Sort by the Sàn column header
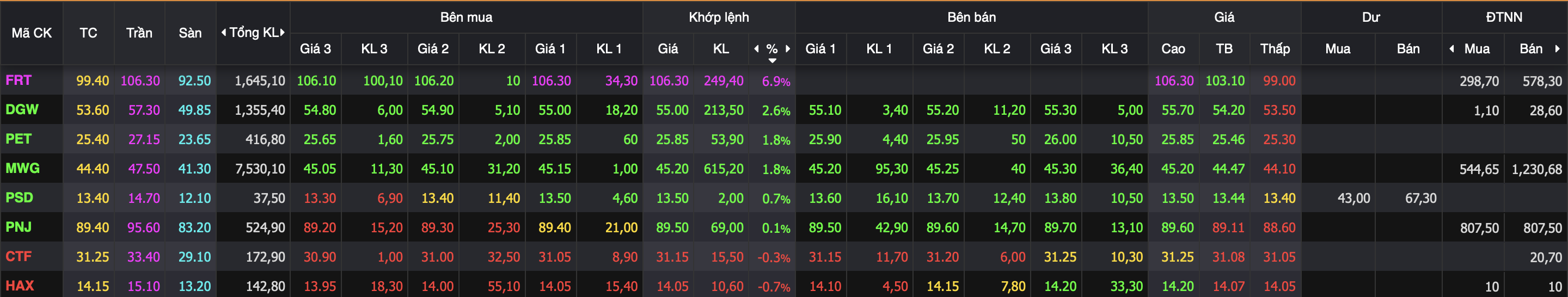 [x=190, y=33]
